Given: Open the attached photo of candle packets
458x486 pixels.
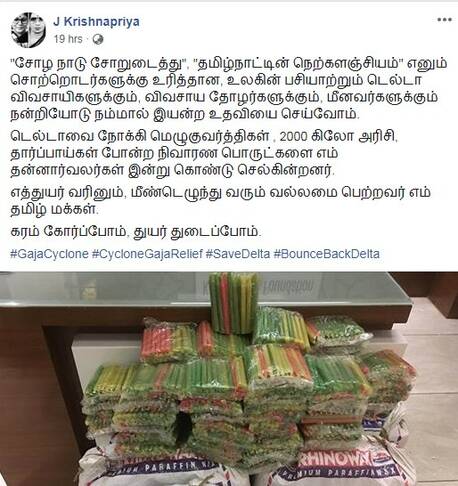Looking at the screenshot, I should pyautogui.click(x=229, y=379).
